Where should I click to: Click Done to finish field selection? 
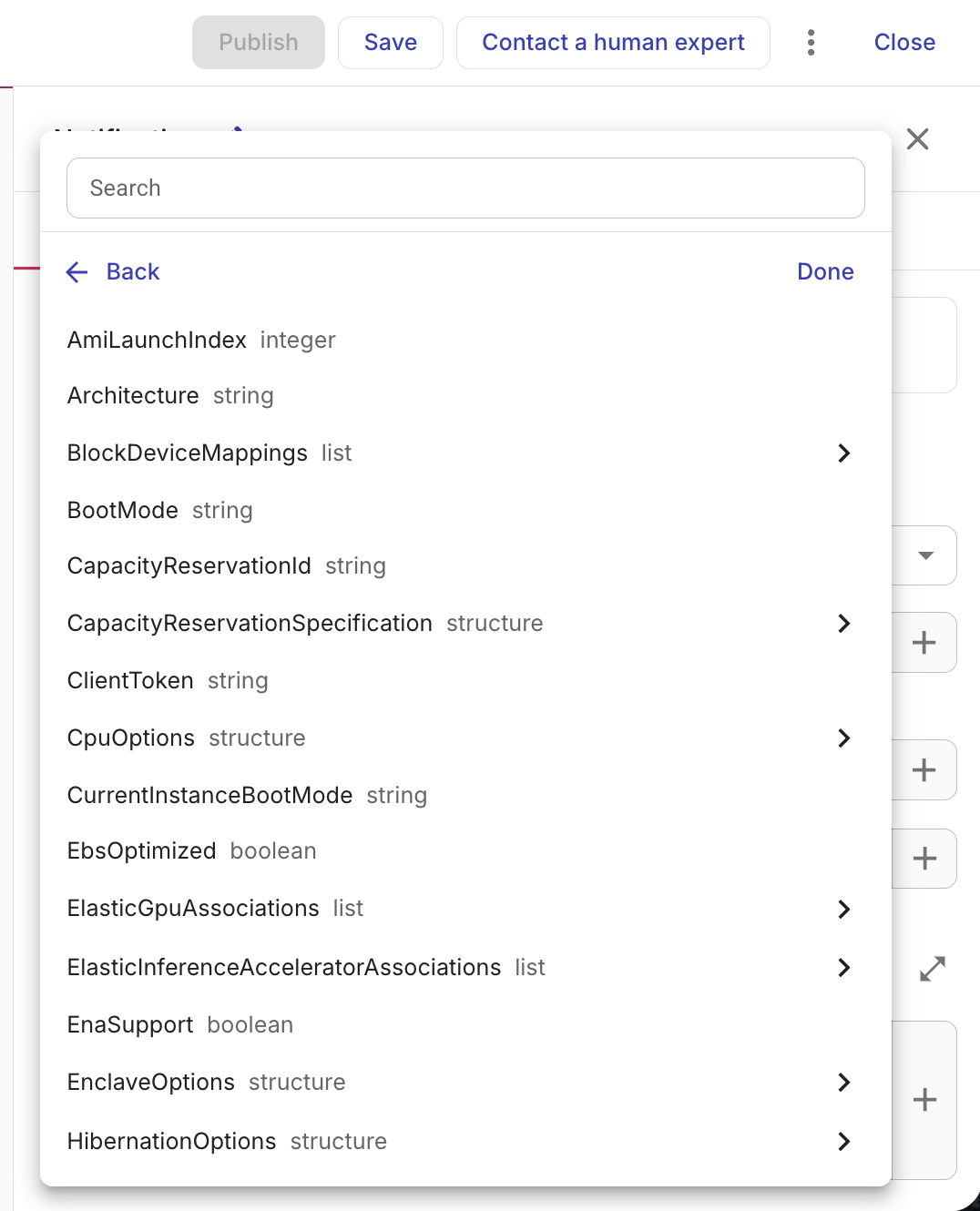click(x=824, y=271)
